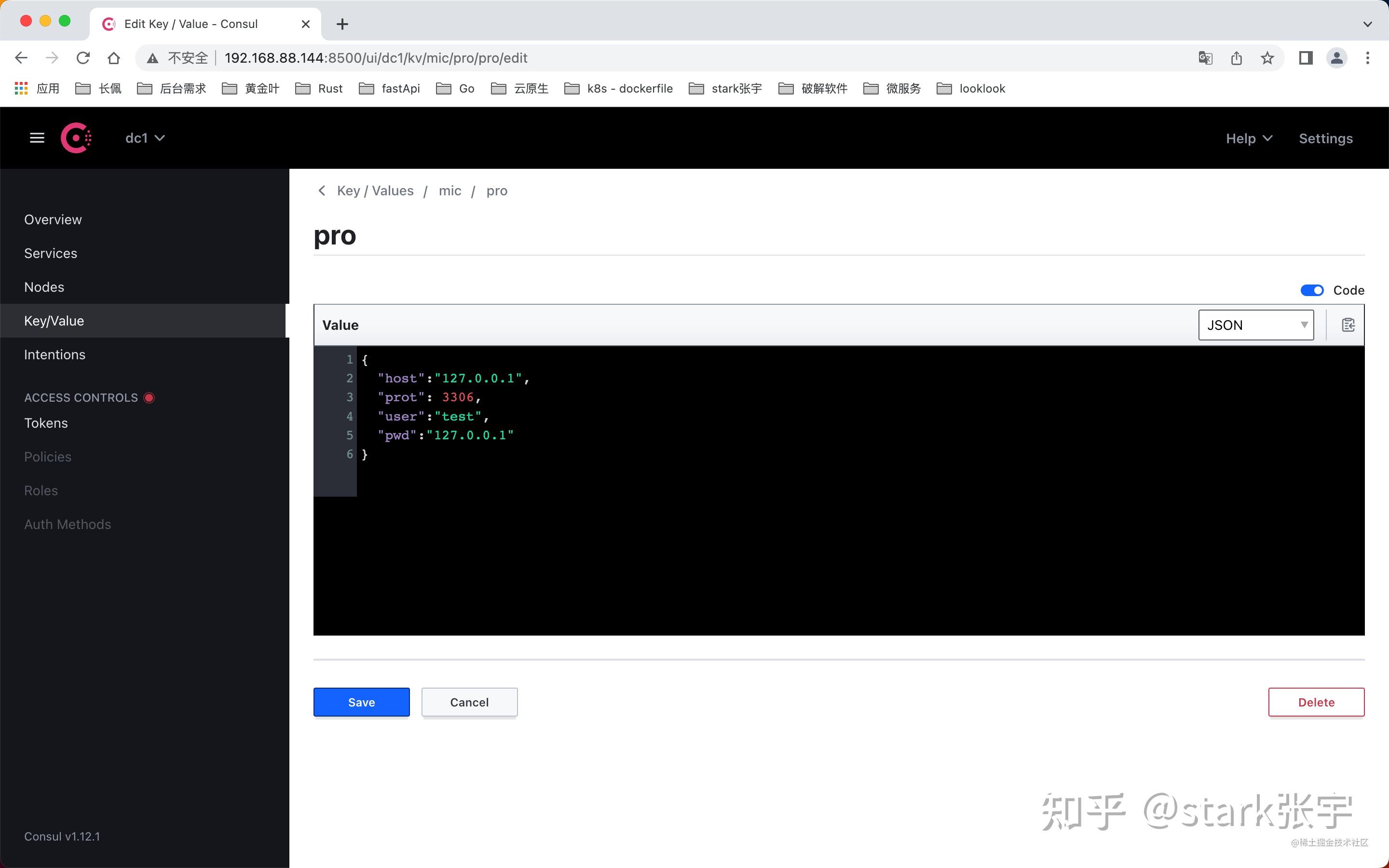1389x868 pixels.
Task: Toggle the Code switch off
Action: pyautogui.click(x=1311, y=290)
